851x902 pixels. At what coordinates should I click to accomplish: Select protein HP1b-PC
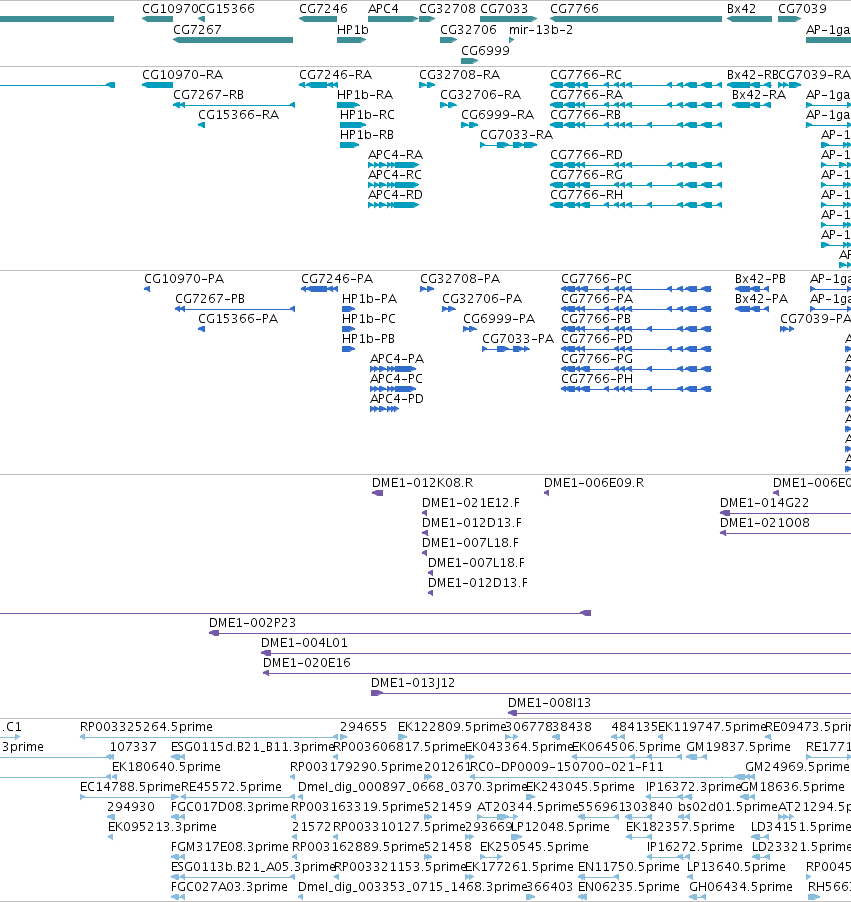click(x=369, y=319)
